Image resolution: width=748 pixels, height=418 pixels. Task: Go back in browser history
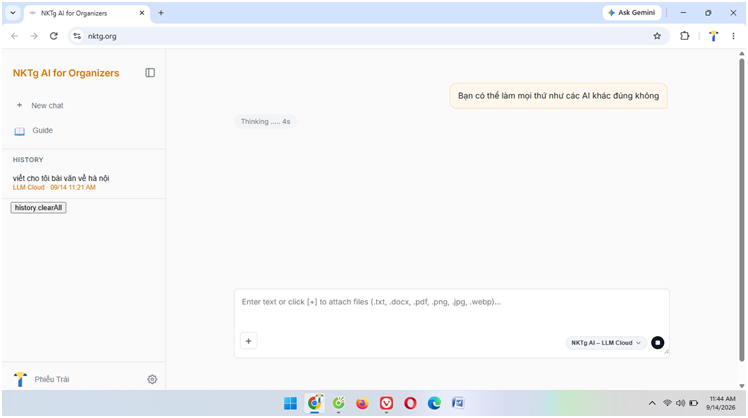tap(15, 36)
